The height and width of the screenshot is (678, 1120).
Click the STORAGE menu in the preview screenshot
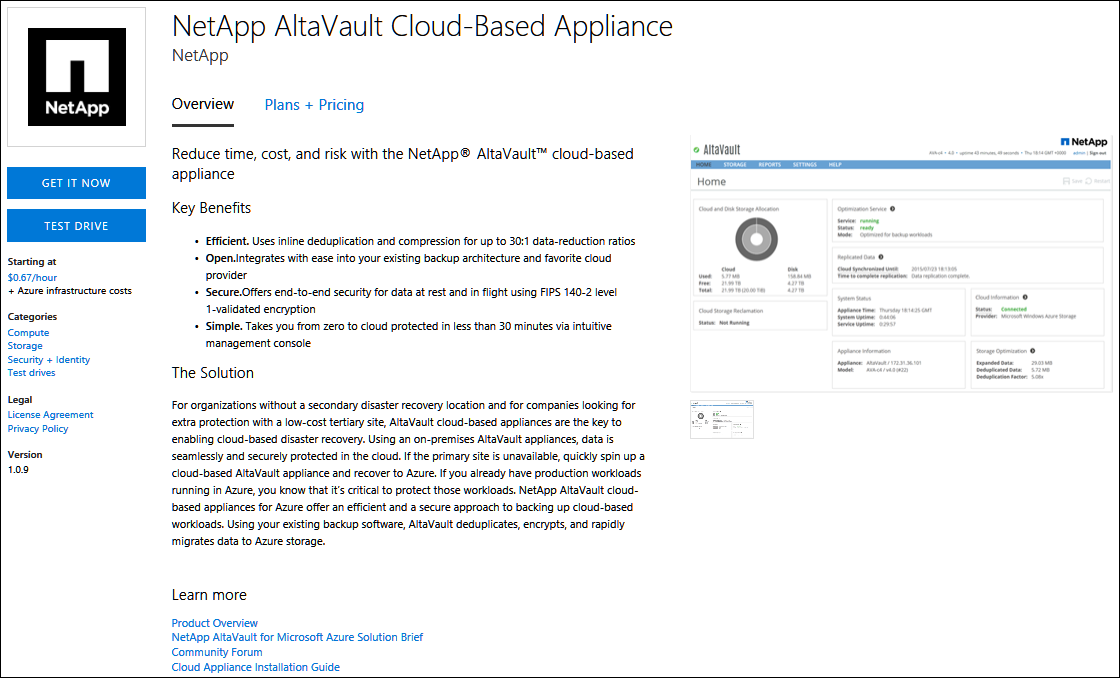tap(735, 165)
